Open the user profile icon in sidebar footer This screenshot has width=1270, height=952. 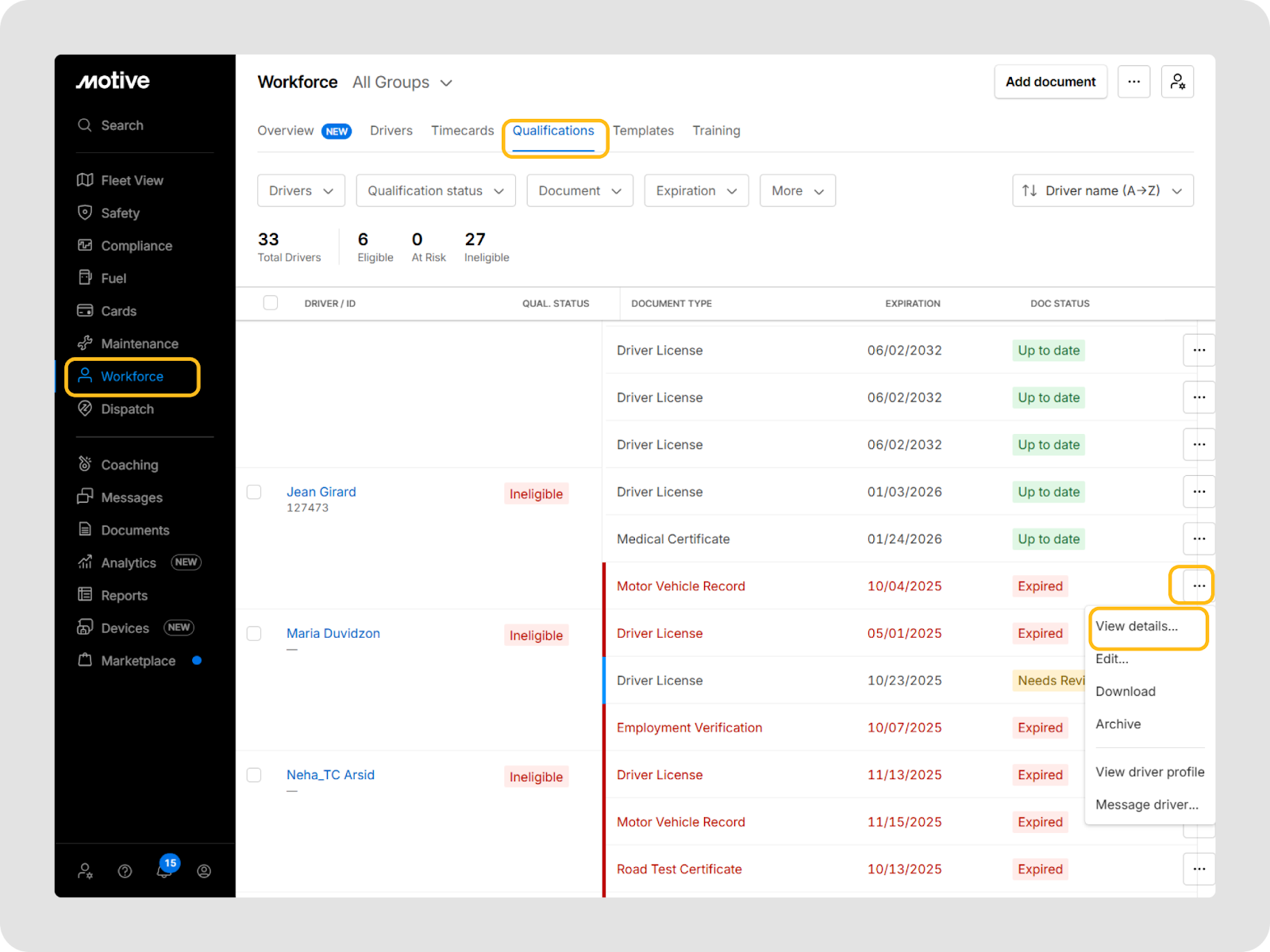point(204,871)
